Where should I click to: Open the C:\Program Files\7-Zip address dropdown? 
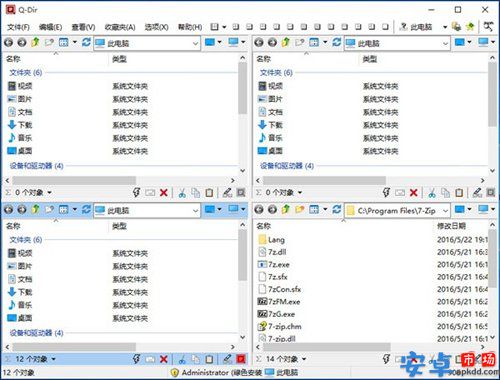click(x=445, y=211)
